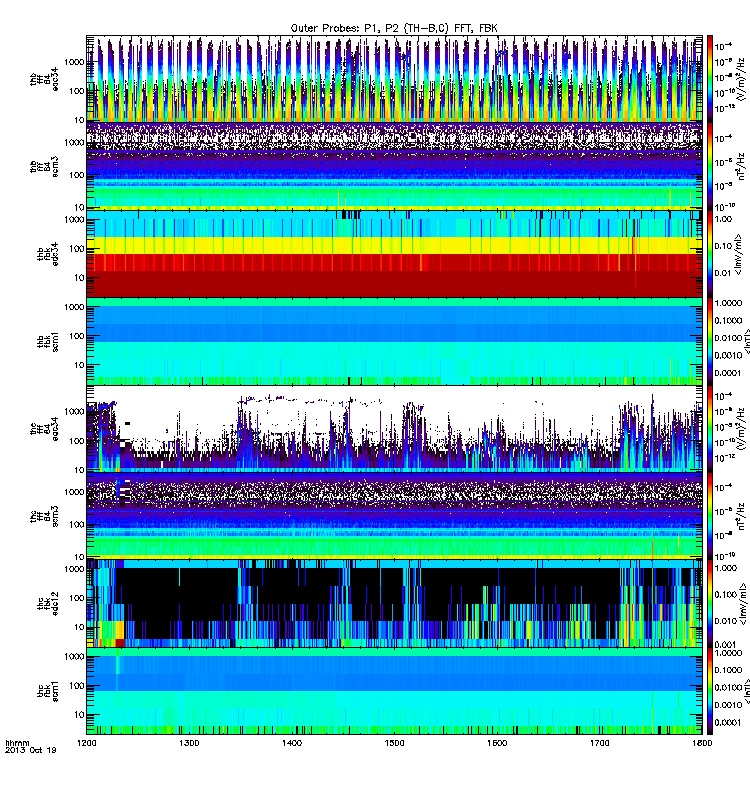Click the '1000' y-axis tick of thb eac34 panel
The width and height of the screenshot is (750, 800).
tap(74, 62)
